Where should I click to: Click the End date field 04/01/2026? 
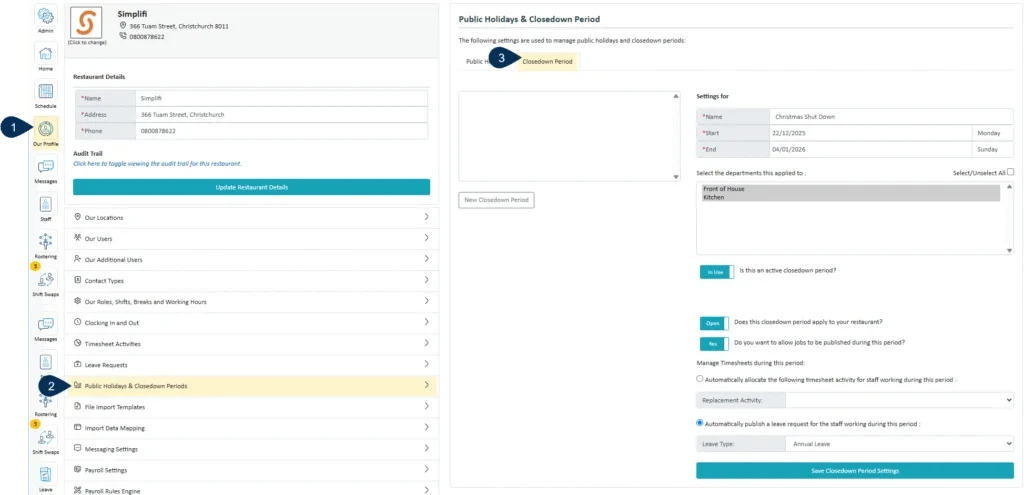pyautogui.click(x=871, y=150)
